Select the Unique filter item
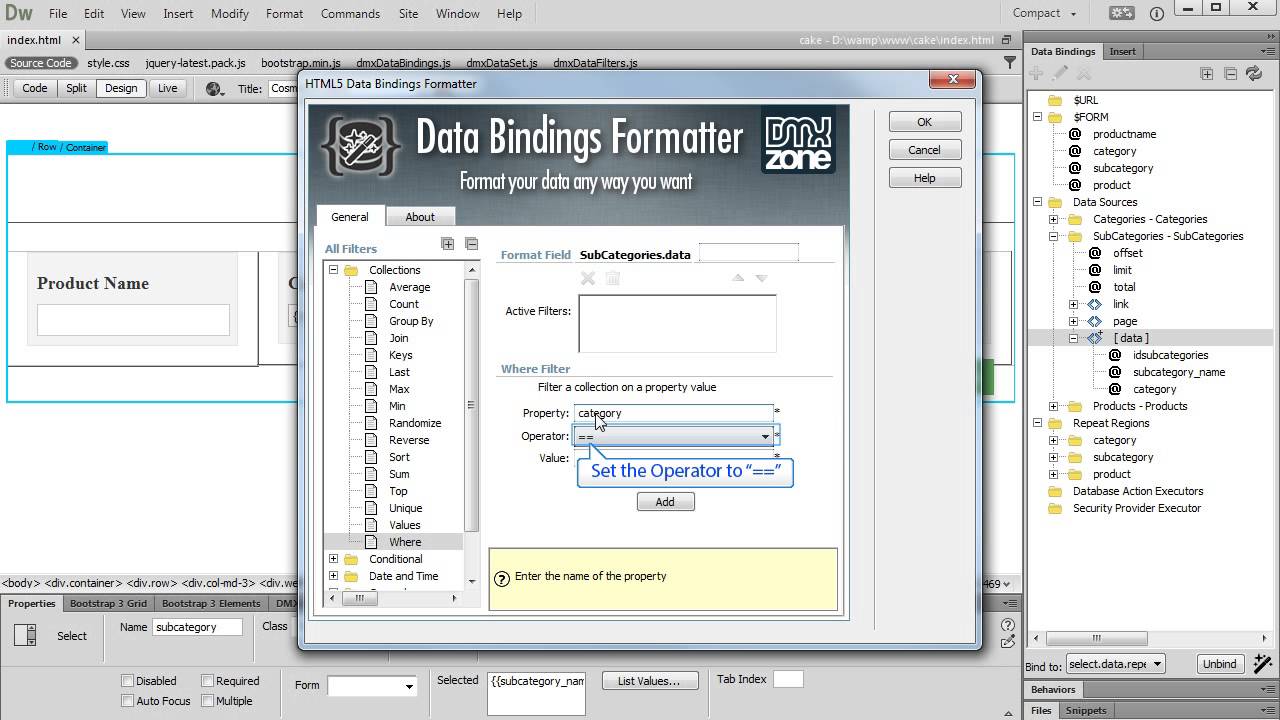 point(405,508)
